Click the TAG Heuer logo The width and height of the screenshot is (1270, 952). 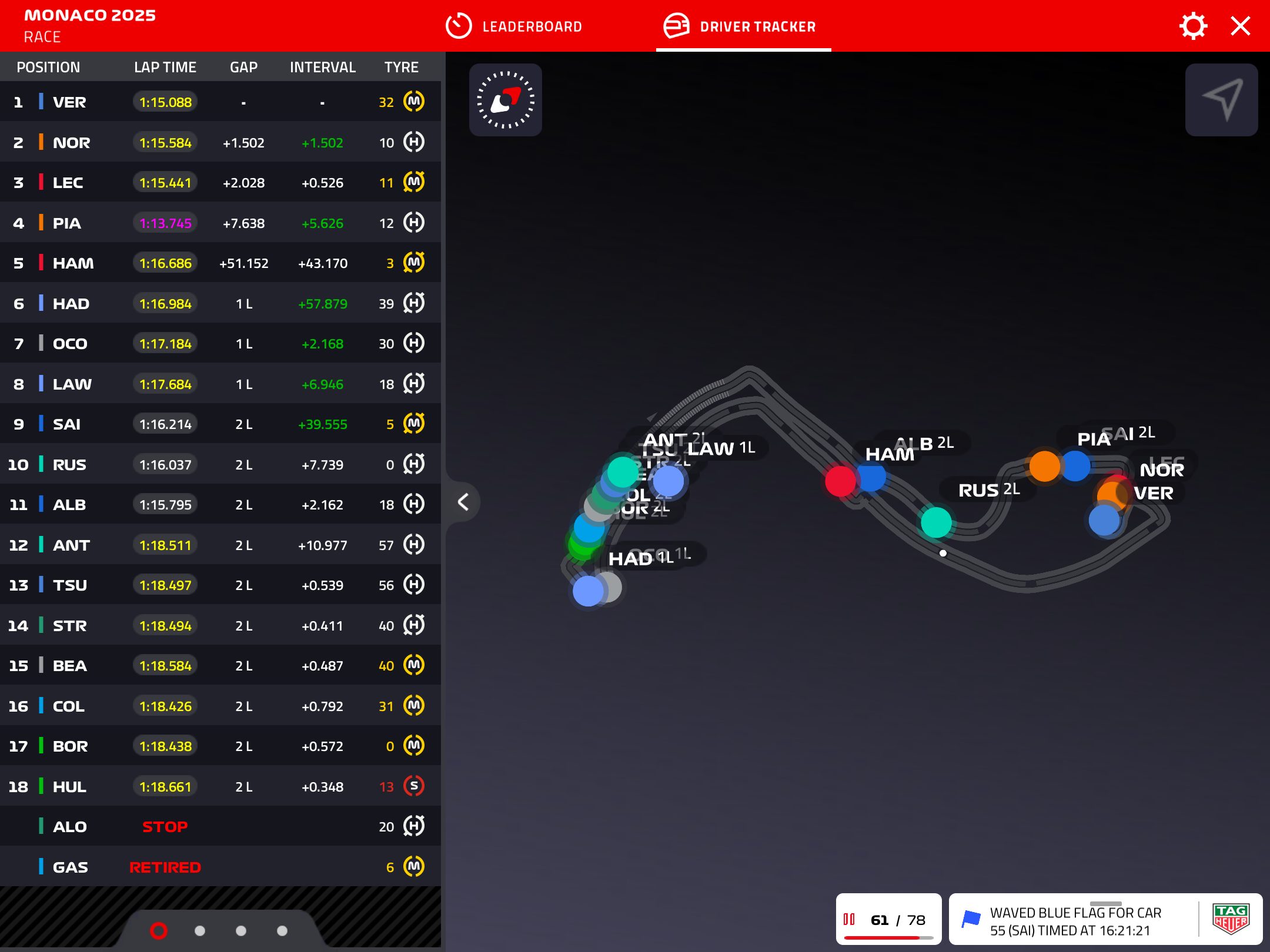(1231, 920)
